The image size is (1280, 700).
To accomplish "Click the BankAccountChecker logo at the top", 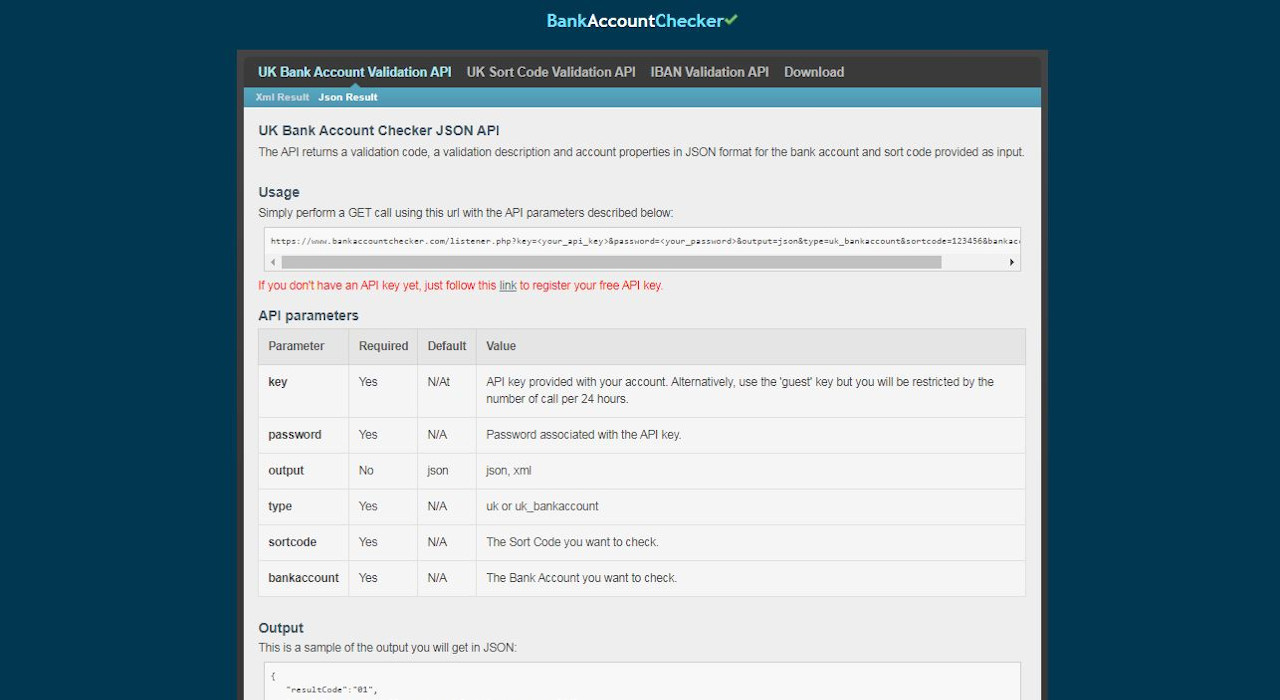I will [642, 20].
